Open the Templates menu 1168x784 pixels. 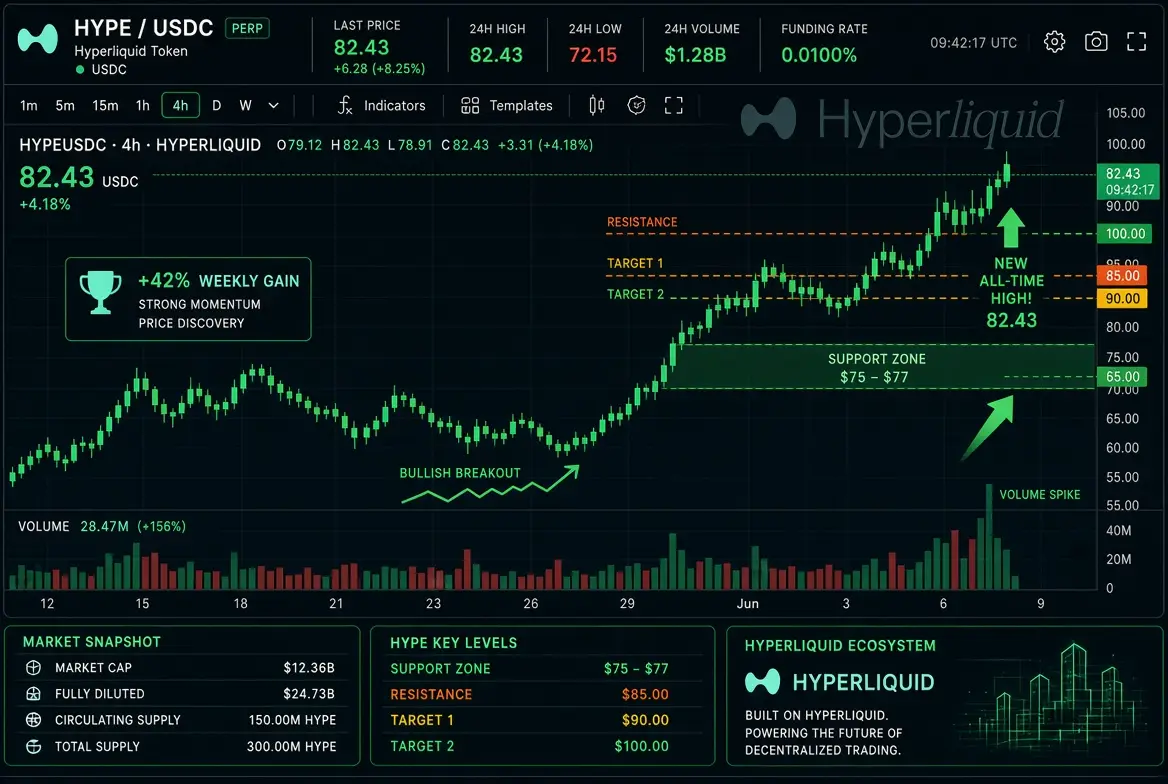tap(521, 106)
